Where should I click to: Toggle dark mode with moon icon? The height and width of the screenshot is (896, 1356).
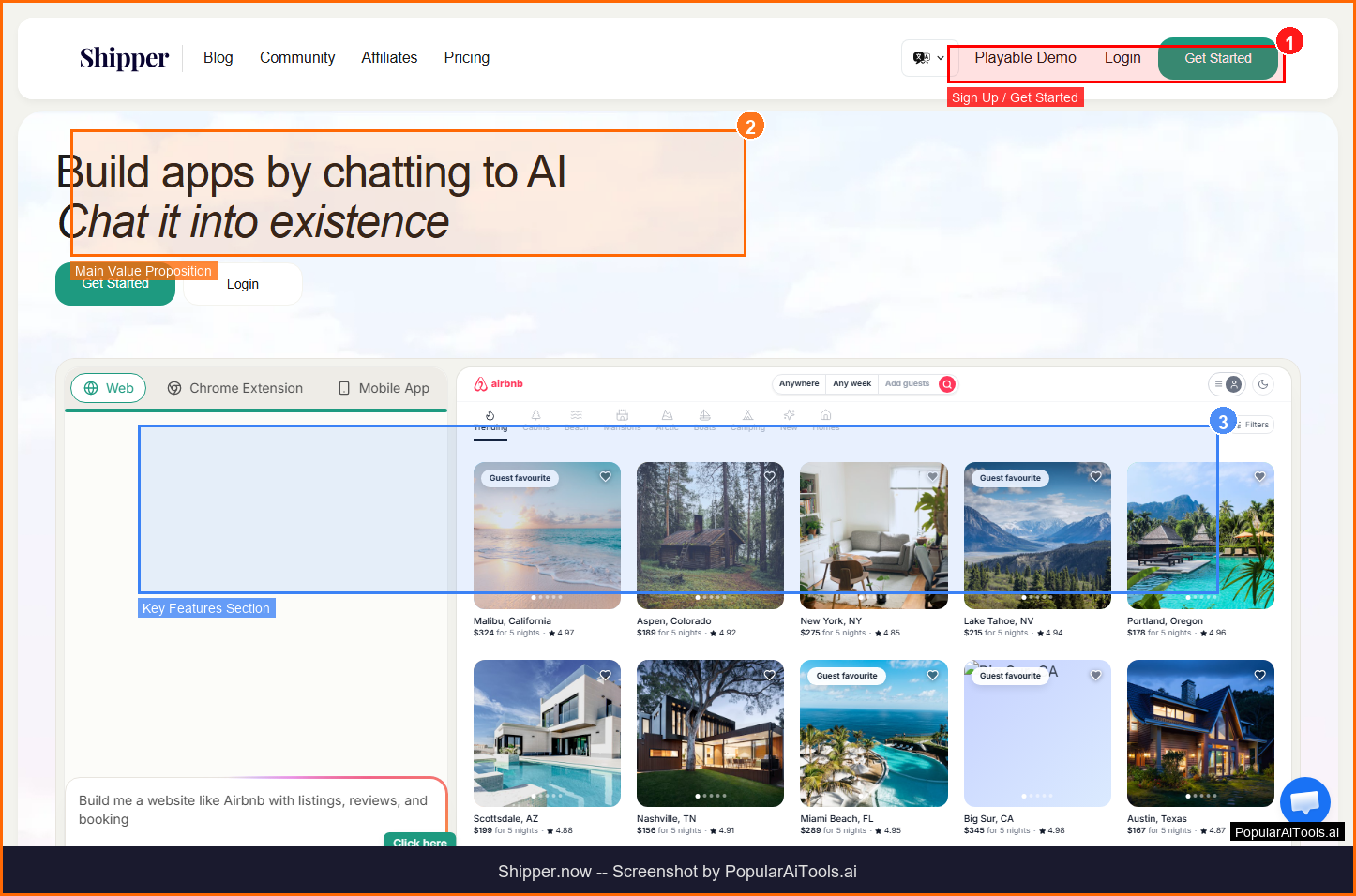pos(1263,384)
